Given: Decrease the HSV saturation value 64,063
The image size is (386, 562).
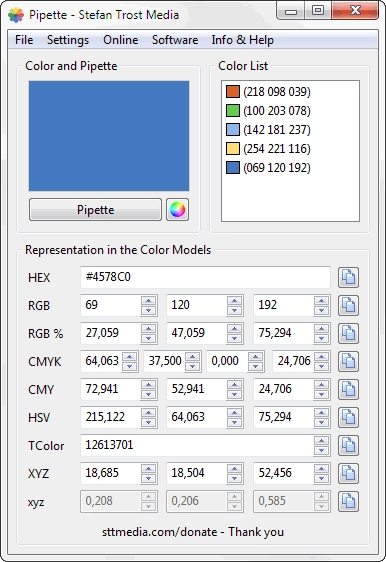Looking at the screenshot, I should [234, 422].
